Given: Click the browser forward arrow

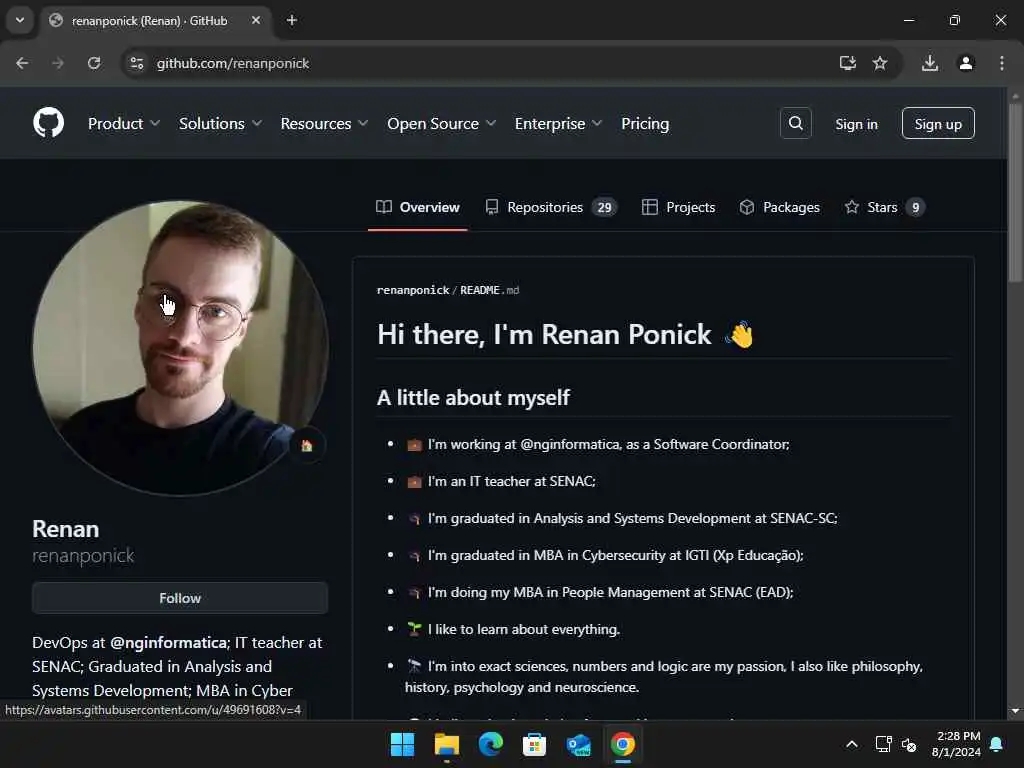Looking at the screenshot, I should pos(58,63).
